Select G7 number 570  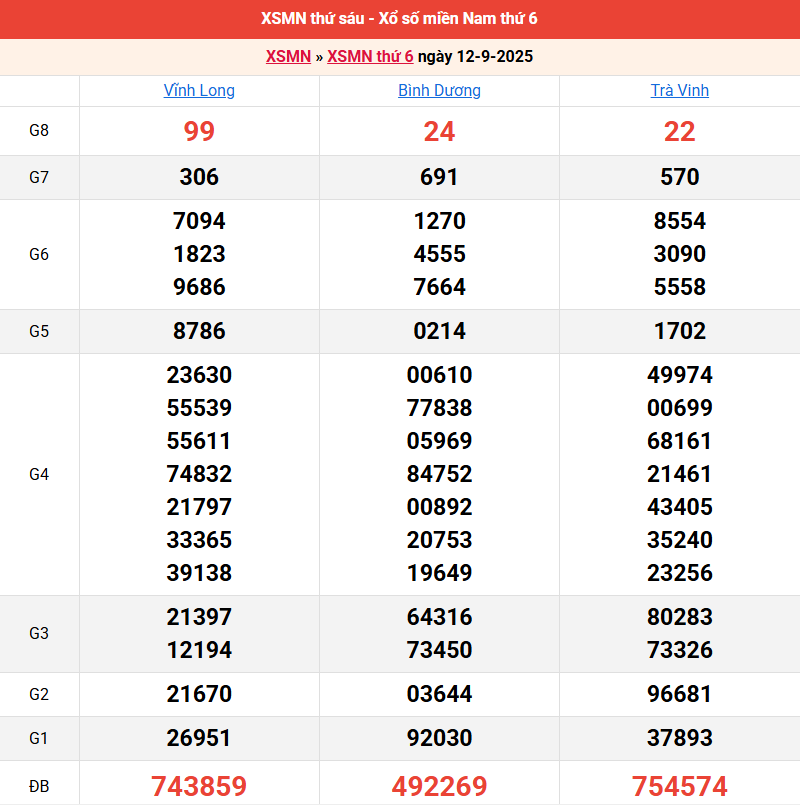[680, 177]
